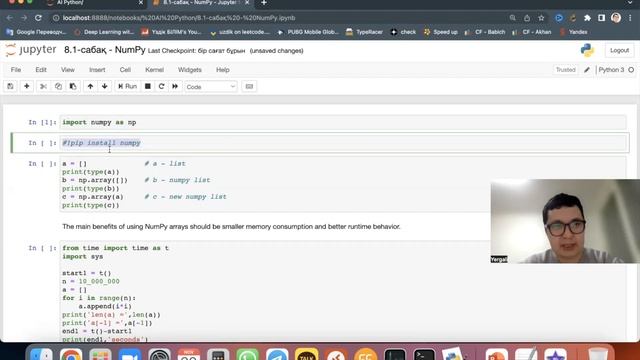Viewport: 640px width, 360px height.
Task: Open the Edit menu
Action: 41,70
